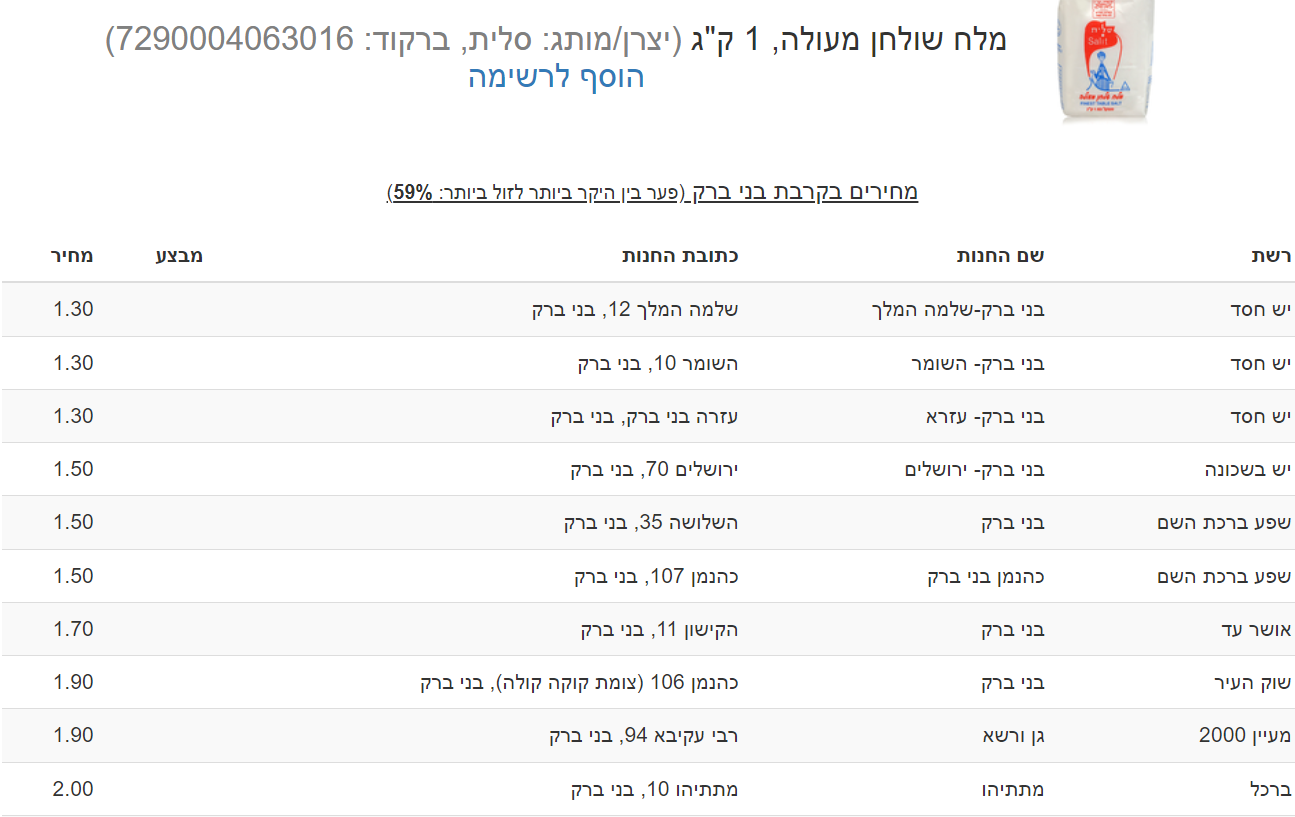Click the 'הוסף לרשימה' add-to-list link
The height and width of the screenshot is (817, 1295).
[556, 77]
